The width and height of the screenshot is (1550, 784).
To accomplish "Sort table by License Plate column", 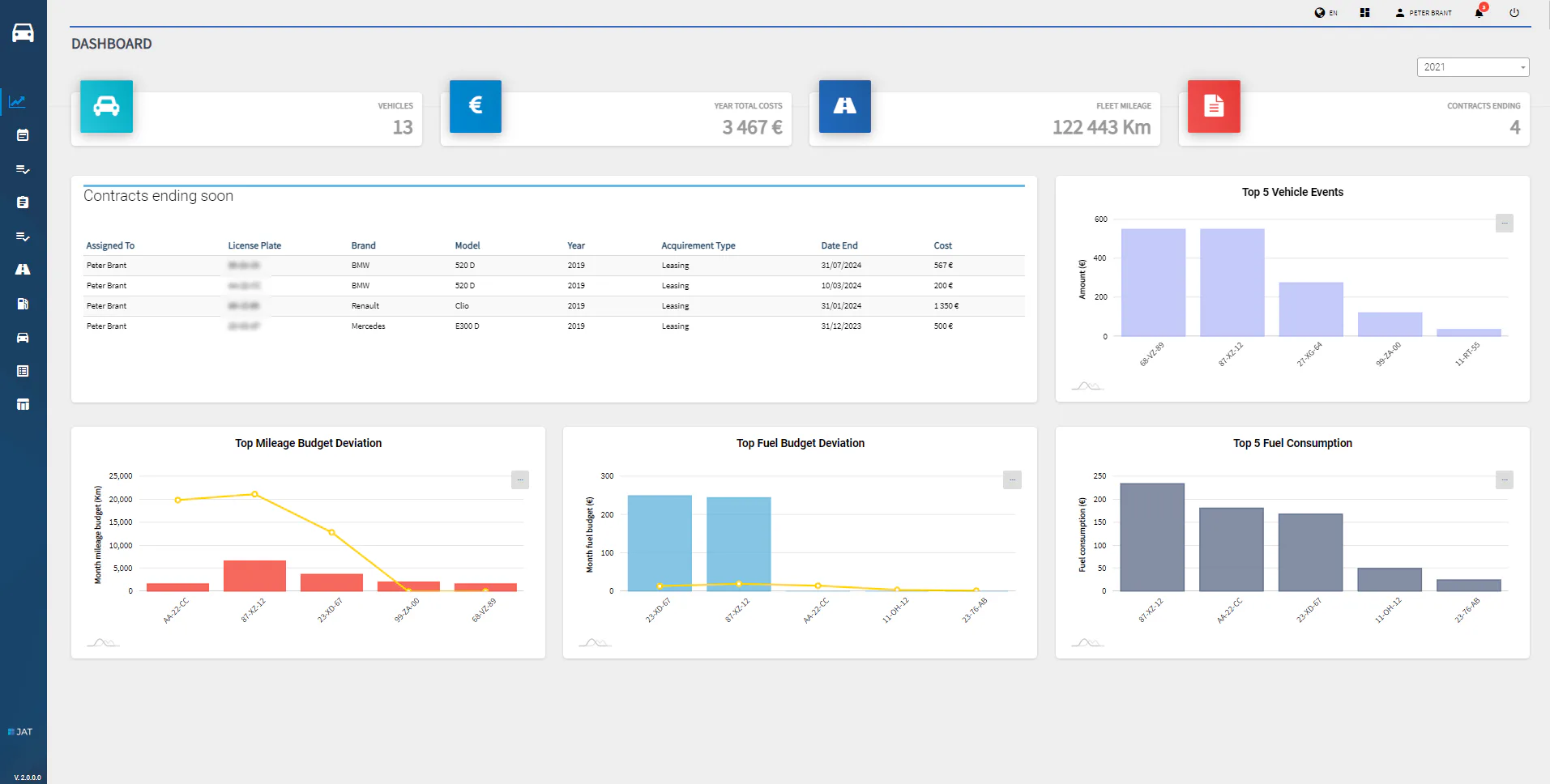I will pyautogui.click(x=254, y=245).
